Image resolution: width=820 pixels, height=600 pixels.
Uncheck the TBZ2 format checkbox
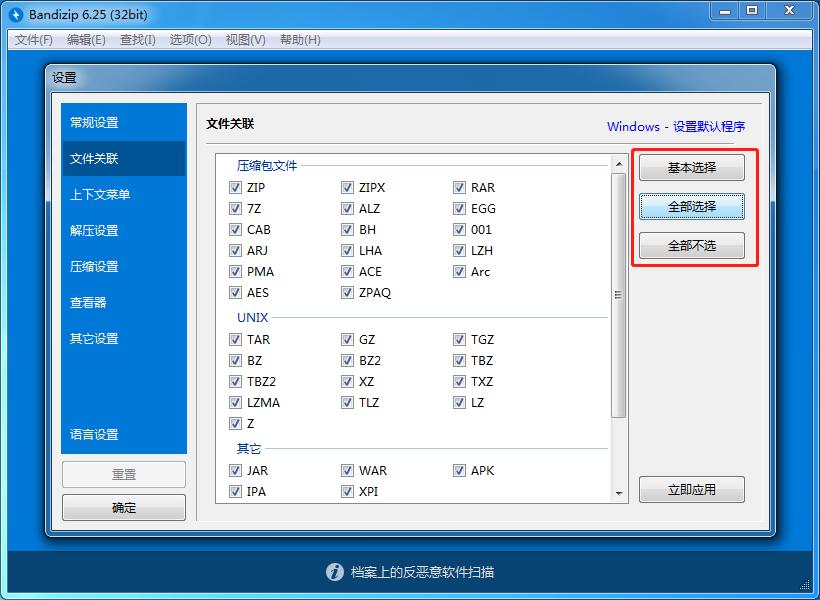point(235,381)
